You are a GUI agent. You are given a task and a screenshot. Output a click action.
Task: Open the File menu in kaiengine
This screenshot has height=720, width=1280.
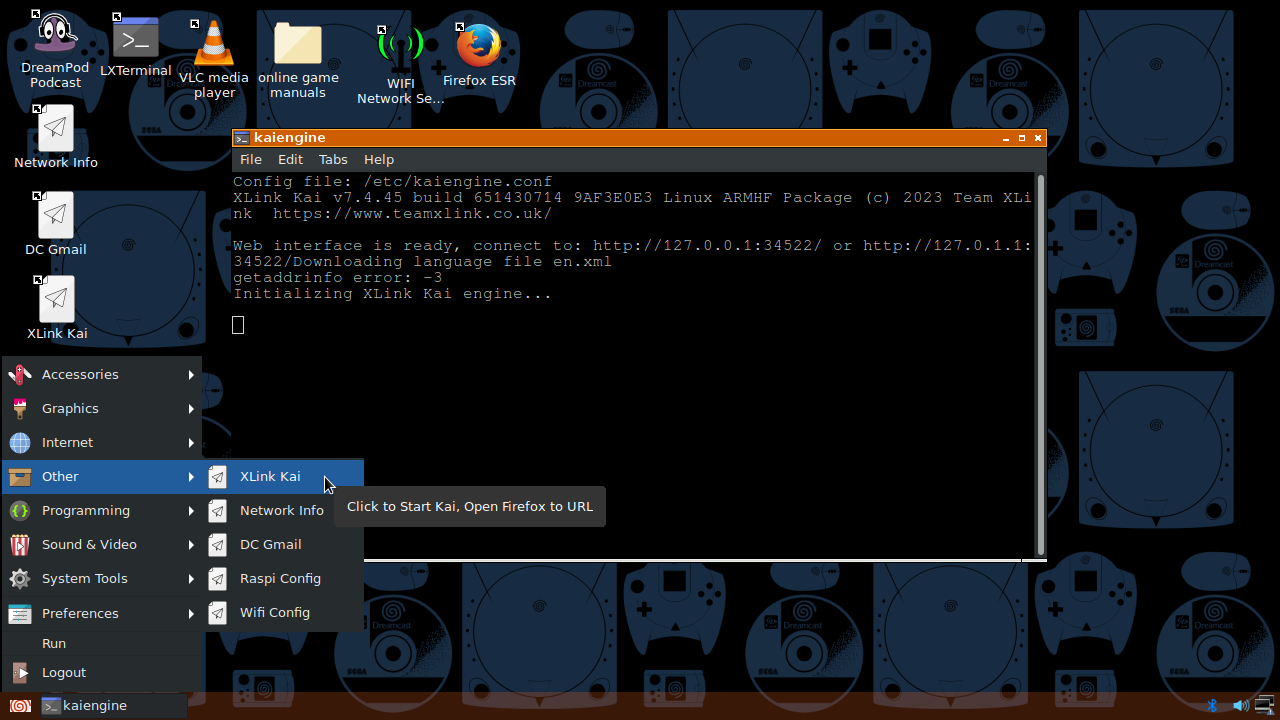tap(251, 160)
